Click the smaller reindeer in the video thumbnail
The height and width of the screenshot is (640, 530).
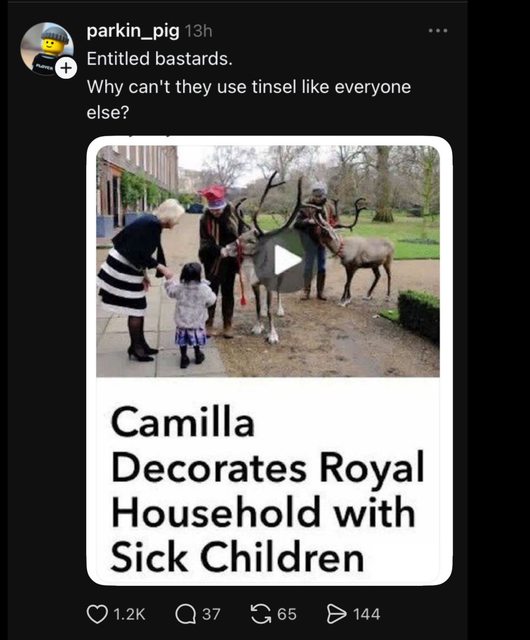[x=357, y=253]
